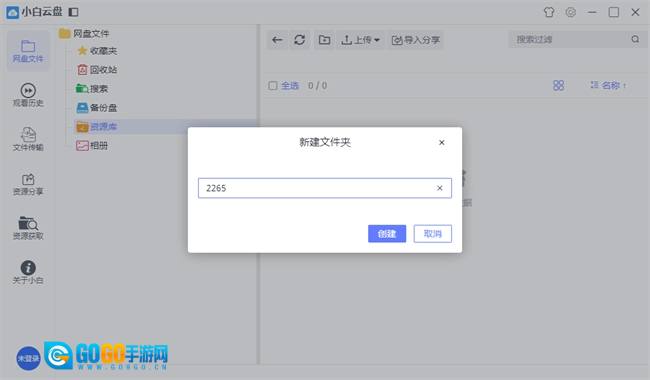Click the new folder toolbar icon

(324, 40)
